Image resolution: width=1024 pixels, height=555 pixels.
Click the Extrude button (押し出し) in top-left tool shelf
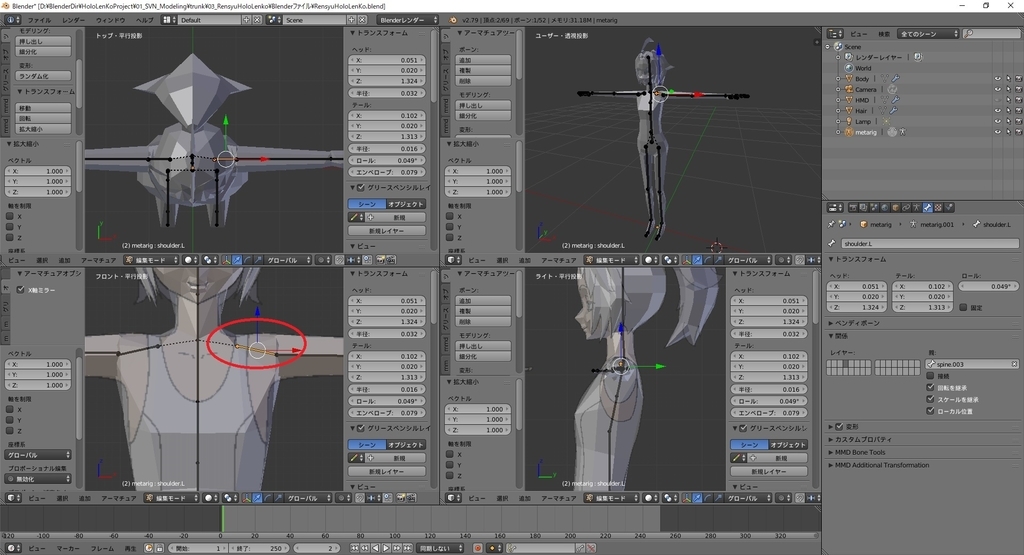43,42
